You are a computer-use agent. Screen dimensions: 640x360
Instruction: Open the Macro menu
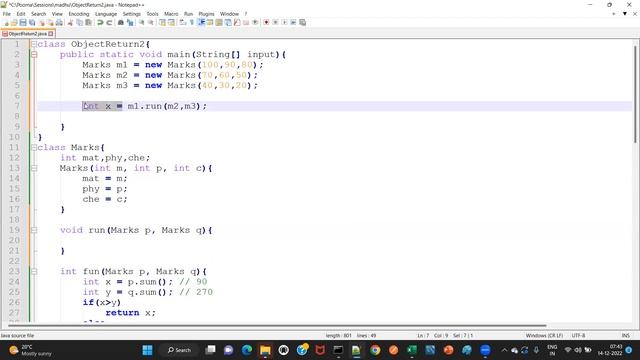(x=171, y=14)
